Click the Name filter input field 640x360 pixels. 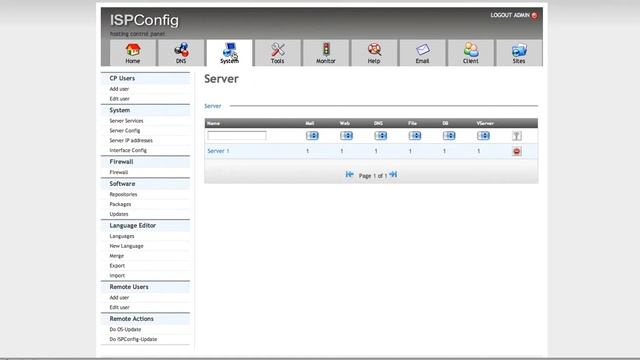coord(237,136)
